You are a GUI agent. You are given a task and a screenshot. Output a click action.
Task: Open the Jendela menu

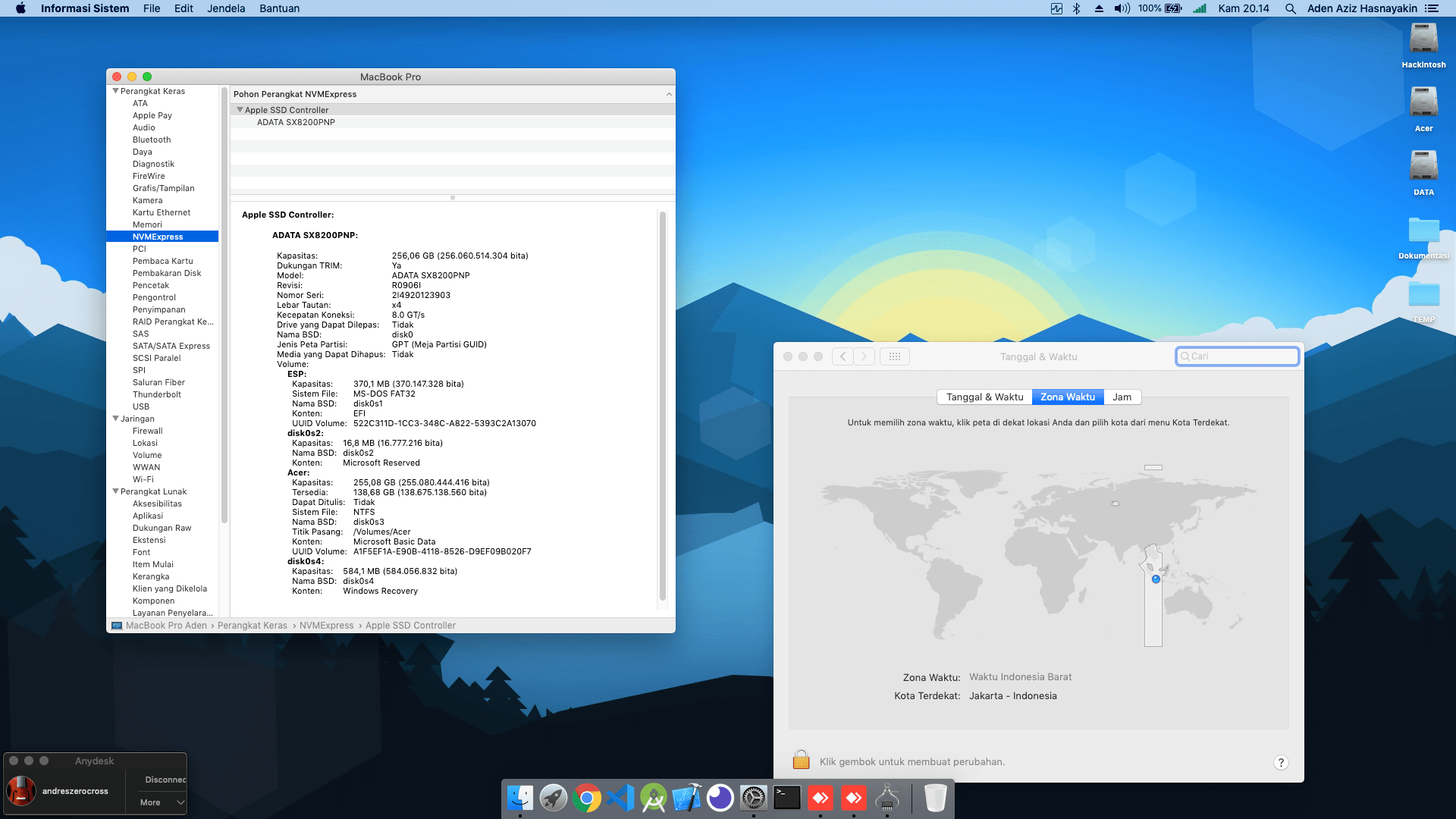[226, 8]
